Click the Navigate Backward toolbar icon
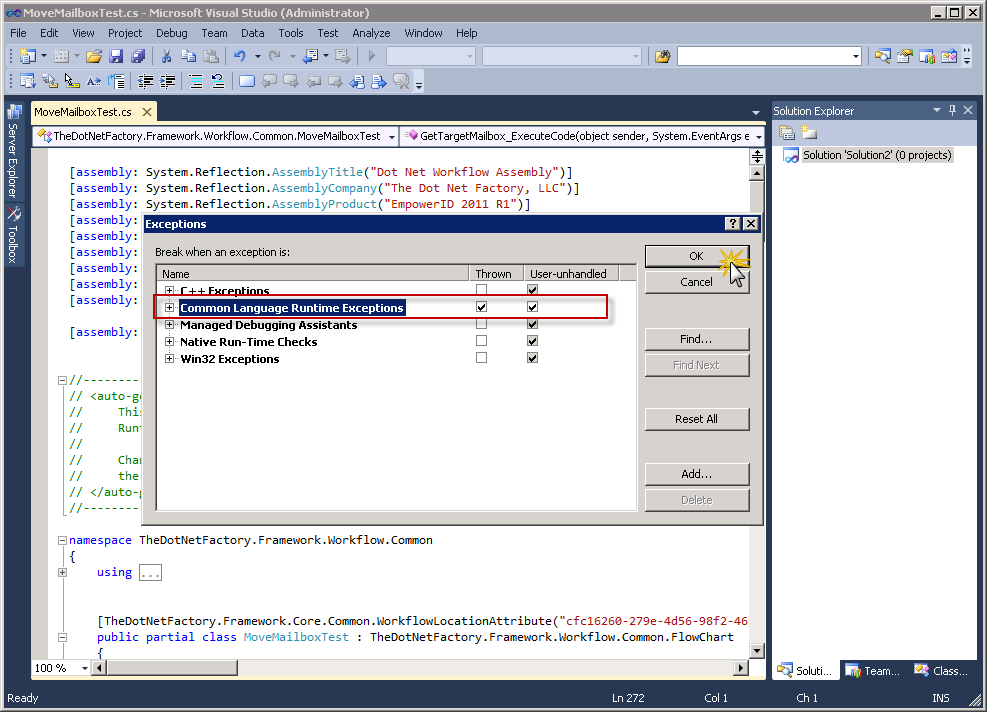This screenshot has width=987, height=712. pos(310,57)
